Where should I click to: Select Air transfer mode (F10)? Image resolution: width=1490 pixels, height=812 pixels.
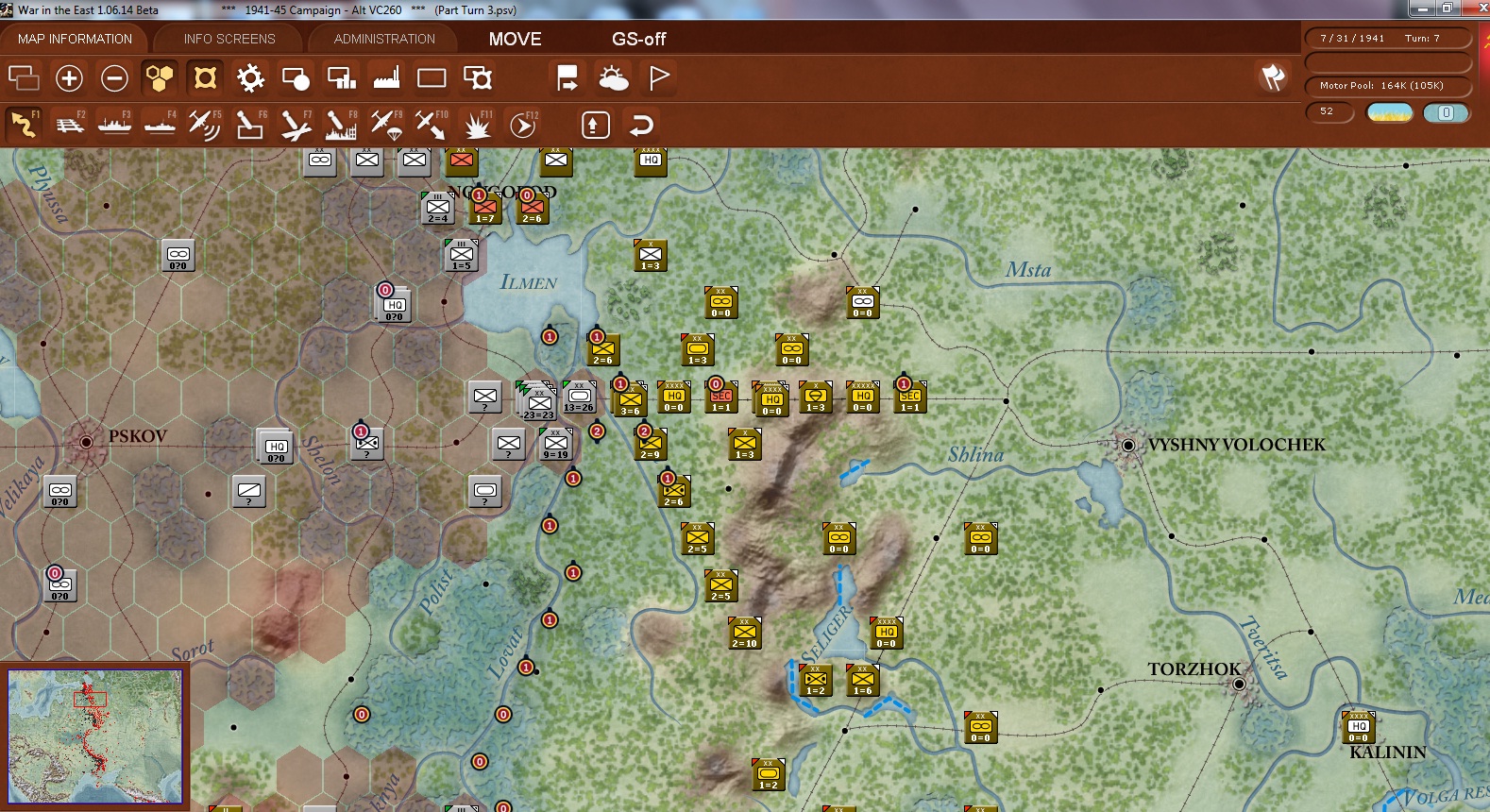[432, 125]
